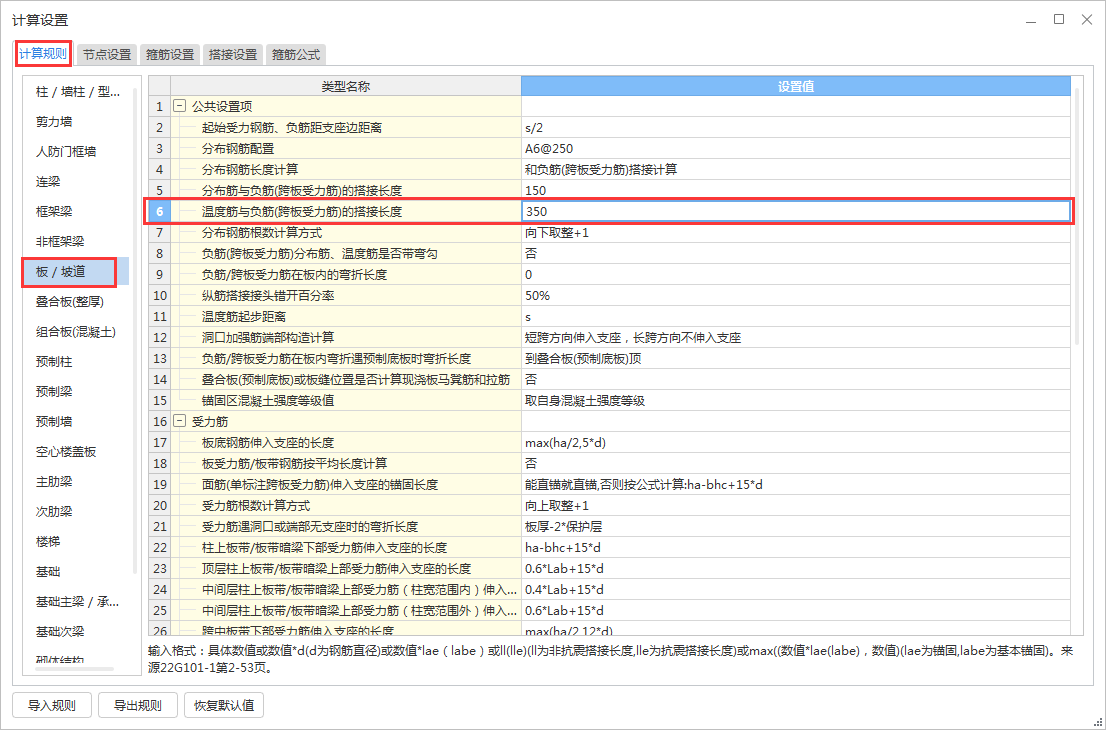Click the s value for 温度筋起步距离

(x=796, y=317)
